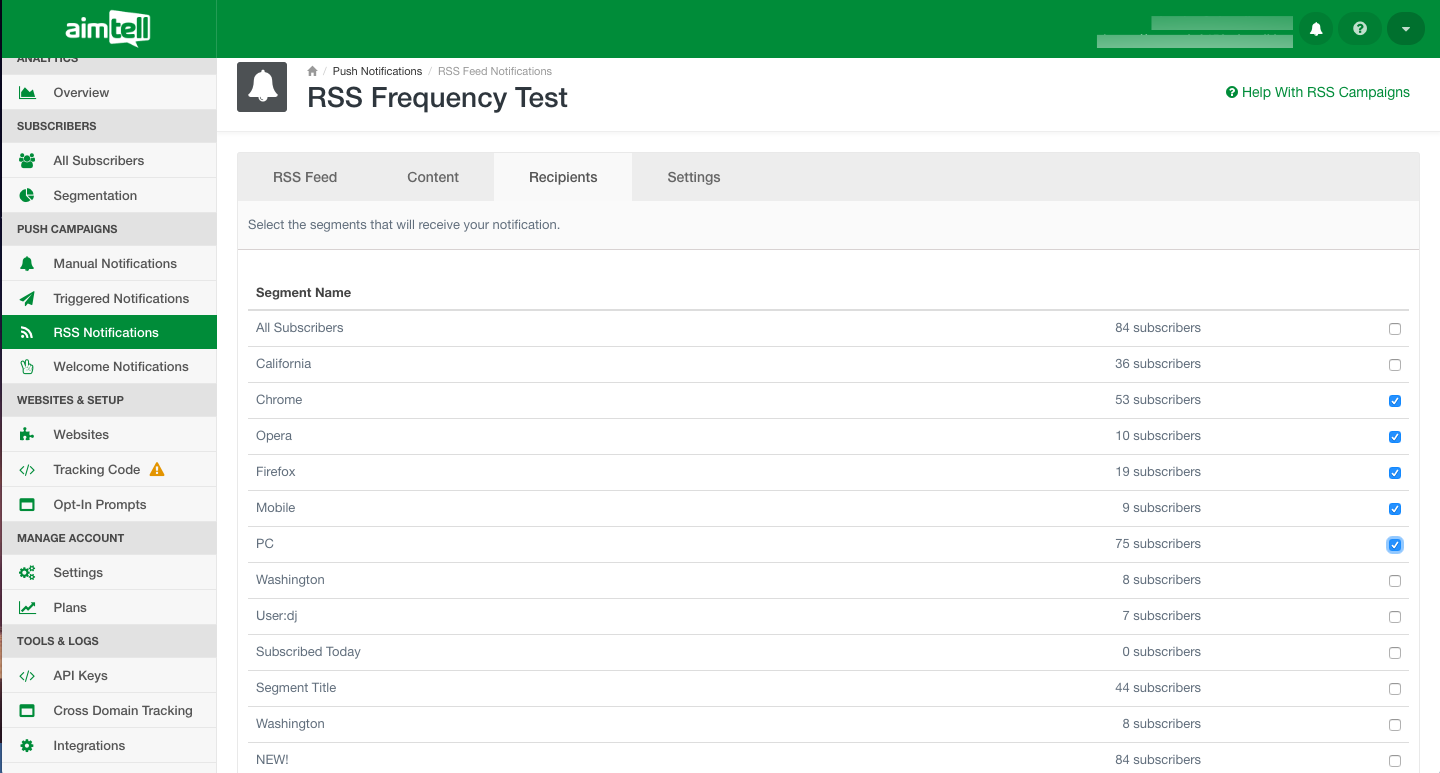Click the Integrations gear icon
This screenshot has height=773, width=1440.
pos(27,745)
